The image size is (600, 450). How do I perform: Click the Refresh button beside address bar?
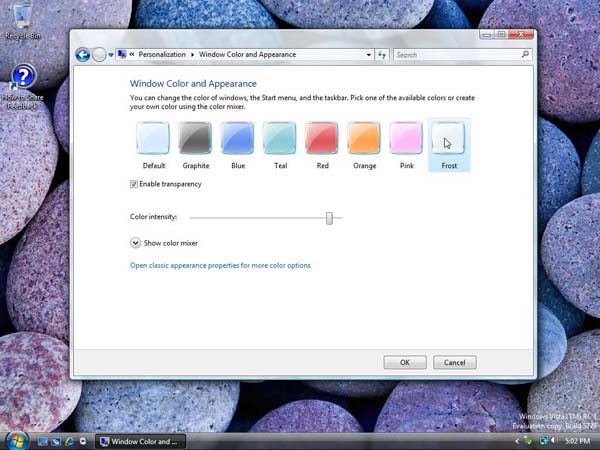click(x=382, y=55)
